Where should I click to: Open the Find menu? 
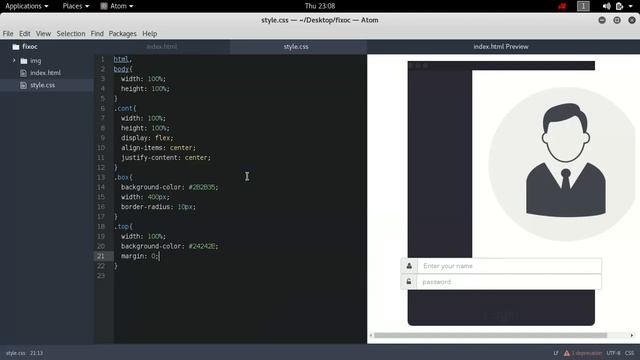[x=97, y=33]
